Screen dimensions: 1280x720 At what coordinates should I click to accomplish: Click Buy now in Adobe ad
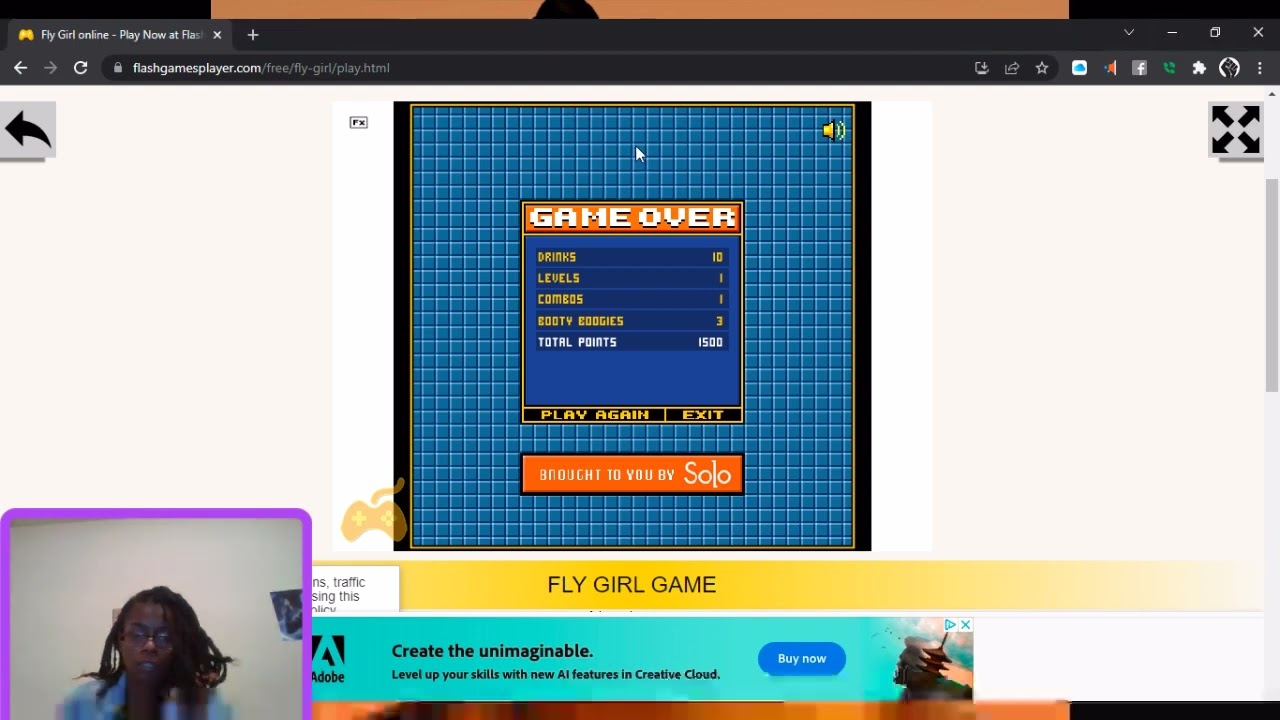(x=802, y=659)
